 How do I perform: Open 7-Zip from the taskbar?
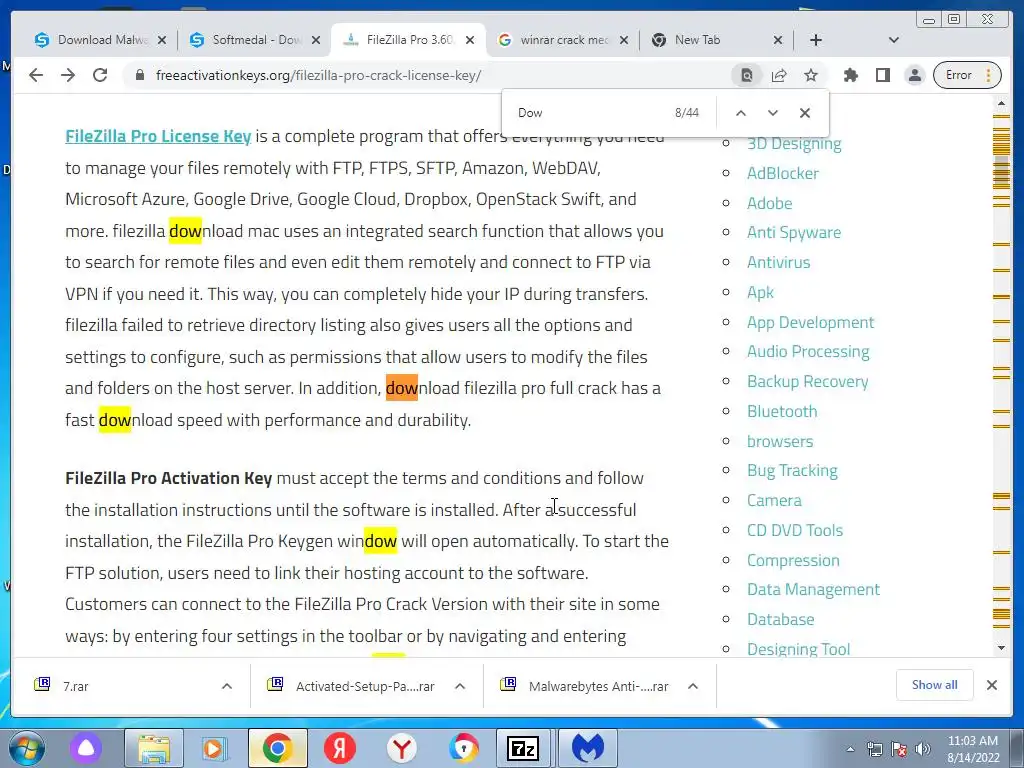(x=524, y=748)
